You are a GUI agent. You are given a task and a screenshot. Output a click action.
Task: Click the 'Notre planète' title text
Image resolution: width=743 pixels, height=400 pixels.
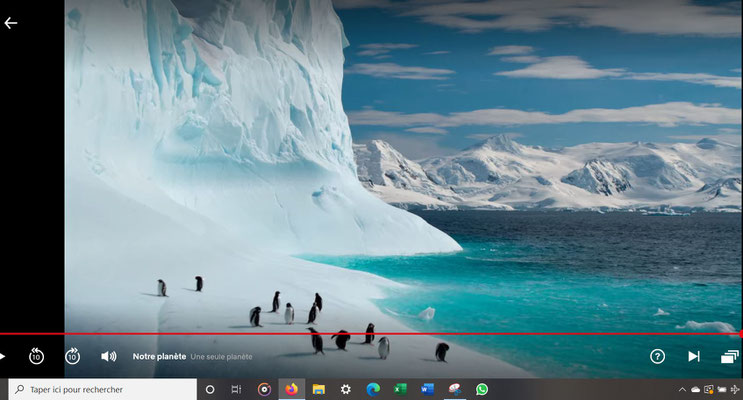click(x=159, y=356)
